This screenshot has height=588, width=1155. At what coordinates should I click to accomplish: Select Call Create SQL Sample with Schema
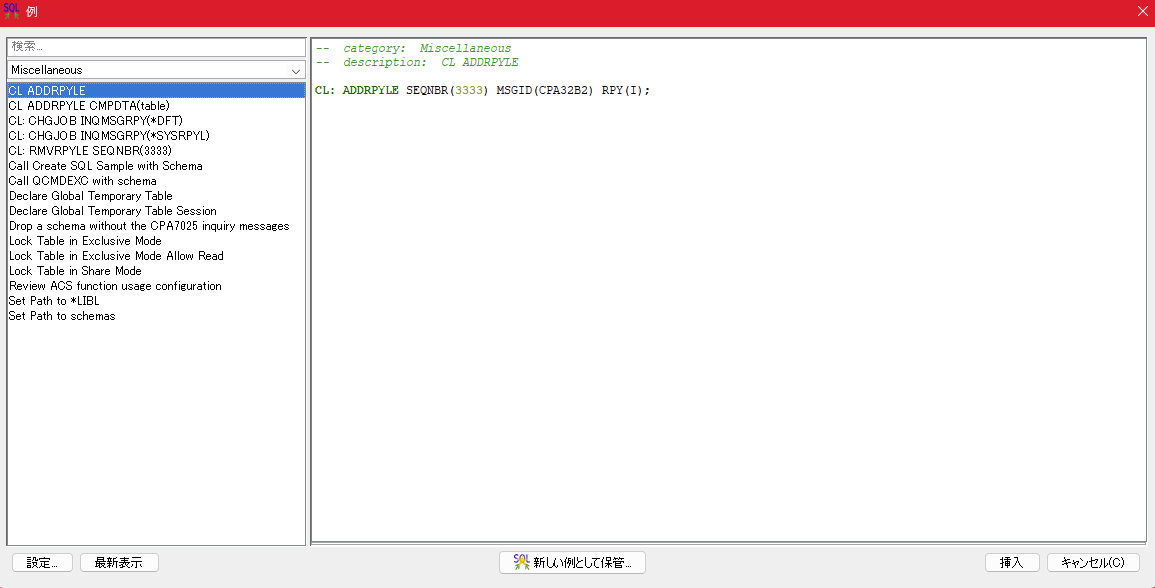click(156, 166)
